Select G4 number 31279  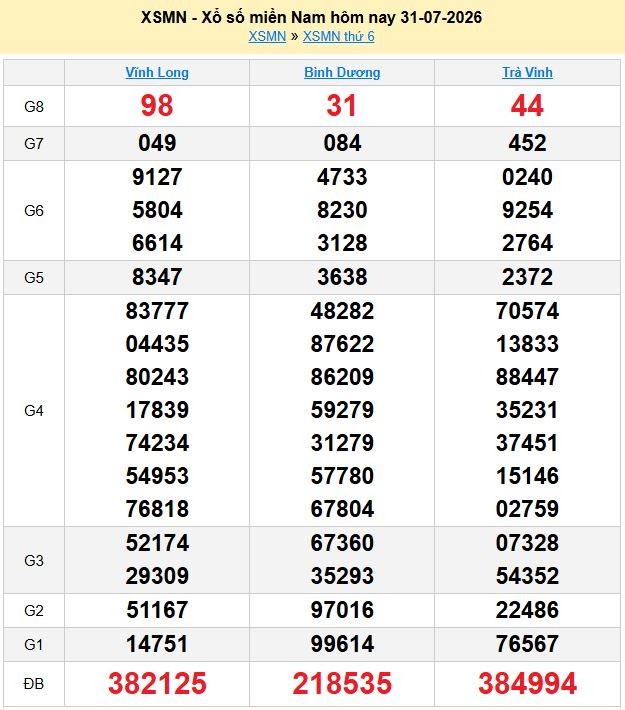342,443
